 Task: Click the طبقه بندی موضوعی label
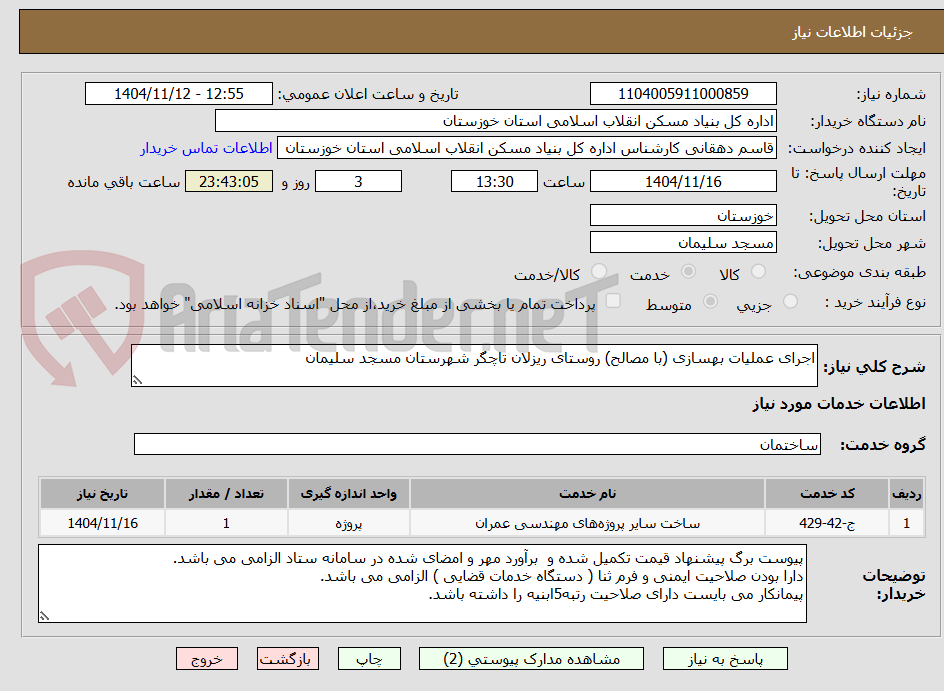[860, 273]
